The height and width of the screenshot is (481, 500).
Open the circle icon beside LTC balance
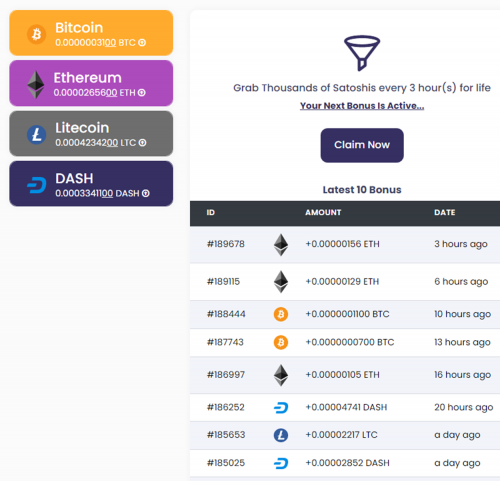click(x=142, y=143)
